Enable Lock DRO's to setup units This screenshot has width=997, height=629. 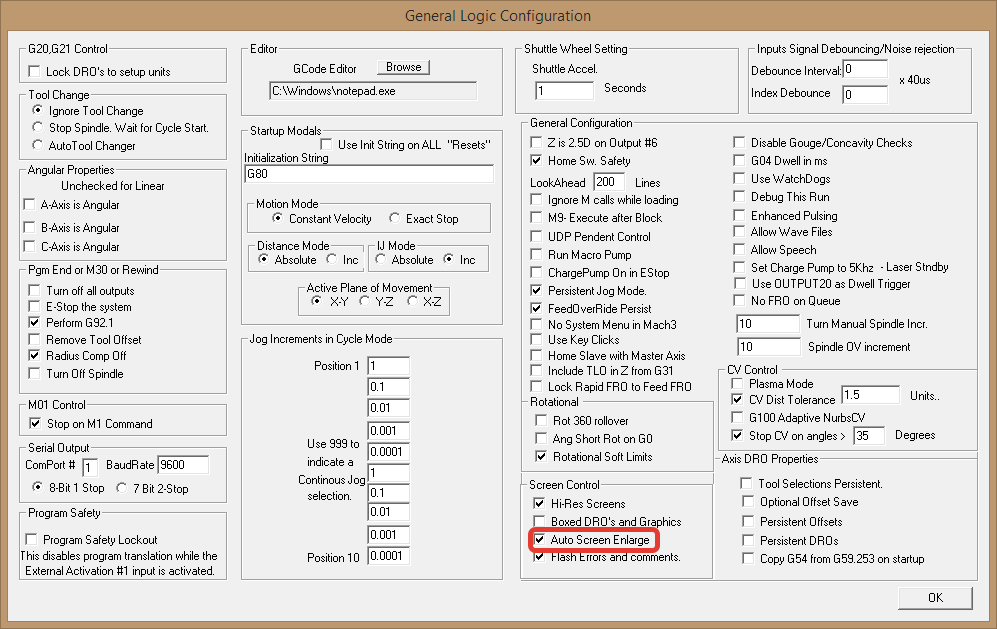click(x=34, y=71)
